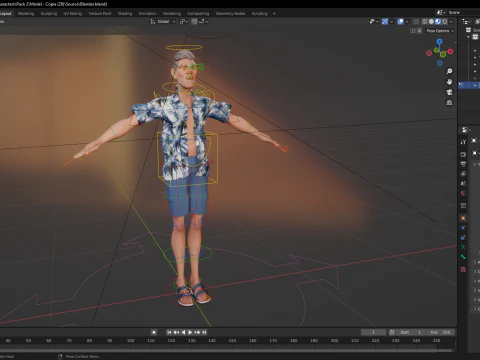Image resolution: width=480 pixels, height=360 pixels.
Task: Open the Physics properties tab
Action: (463, 228)
